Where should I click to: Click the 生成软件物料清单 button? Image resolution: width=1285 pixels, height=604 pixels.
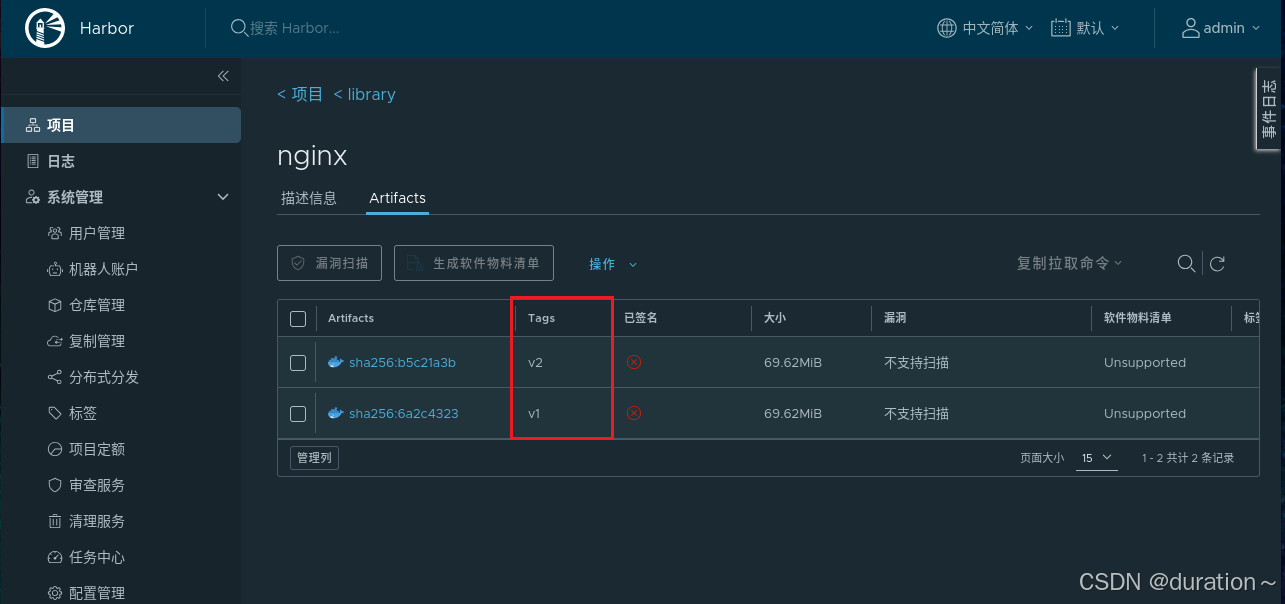(474, 263)
